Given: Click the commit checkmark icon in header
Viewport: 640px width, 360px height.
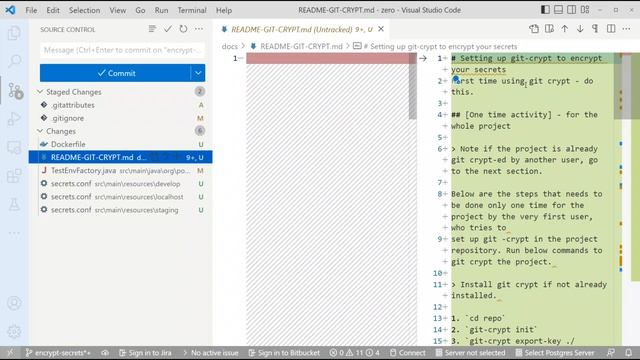Looking at the screenshot, I should coord(168,29).
